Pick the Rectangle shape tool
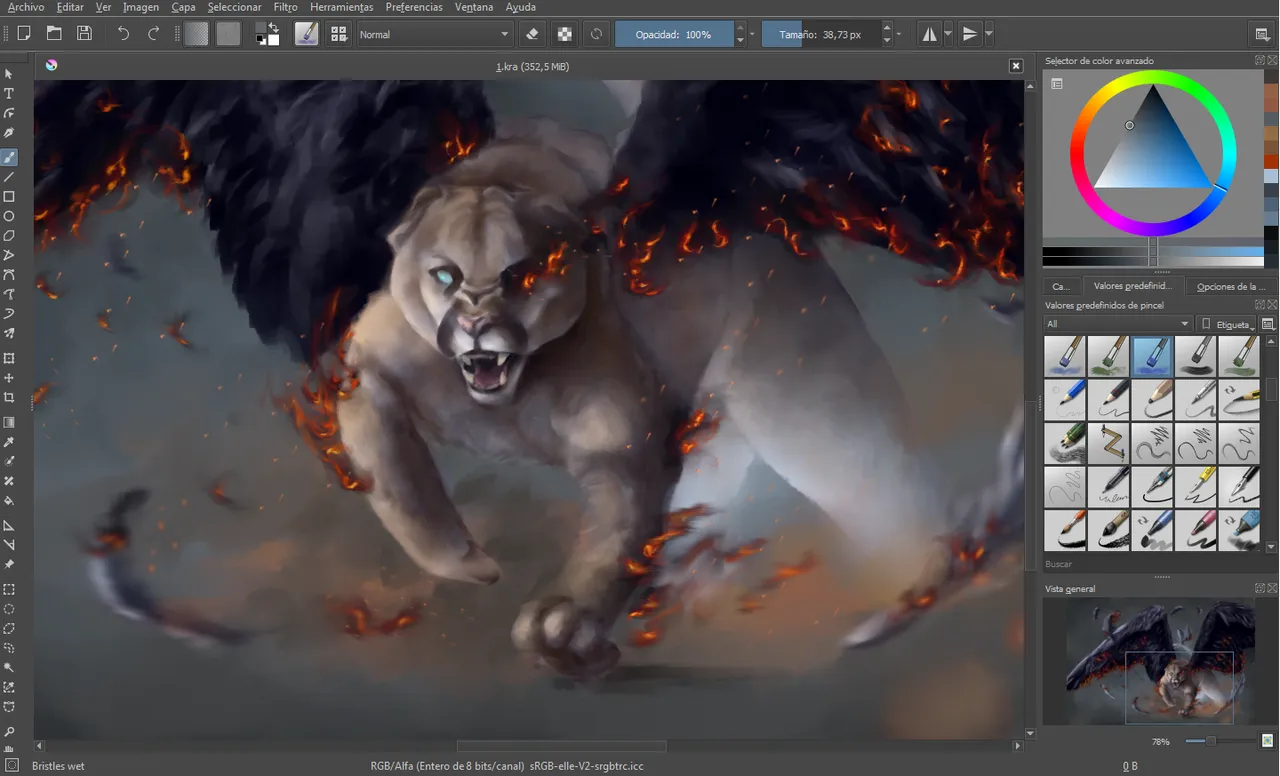Viewport: 1280px width, 776px height. point(9,197)
